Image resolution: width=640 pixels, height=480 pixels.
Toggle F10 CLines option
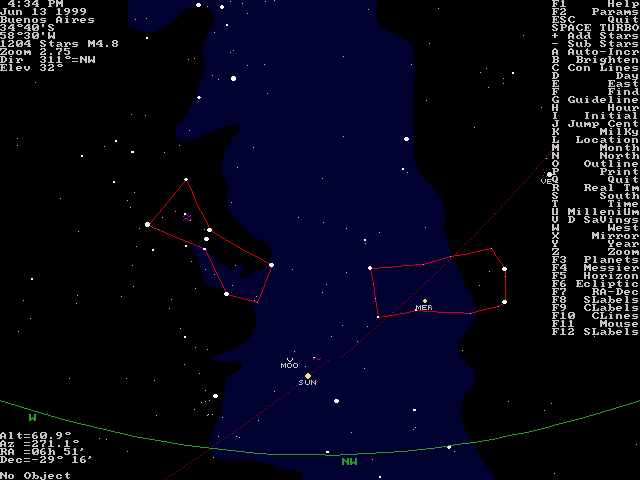(x=596, y=316)
